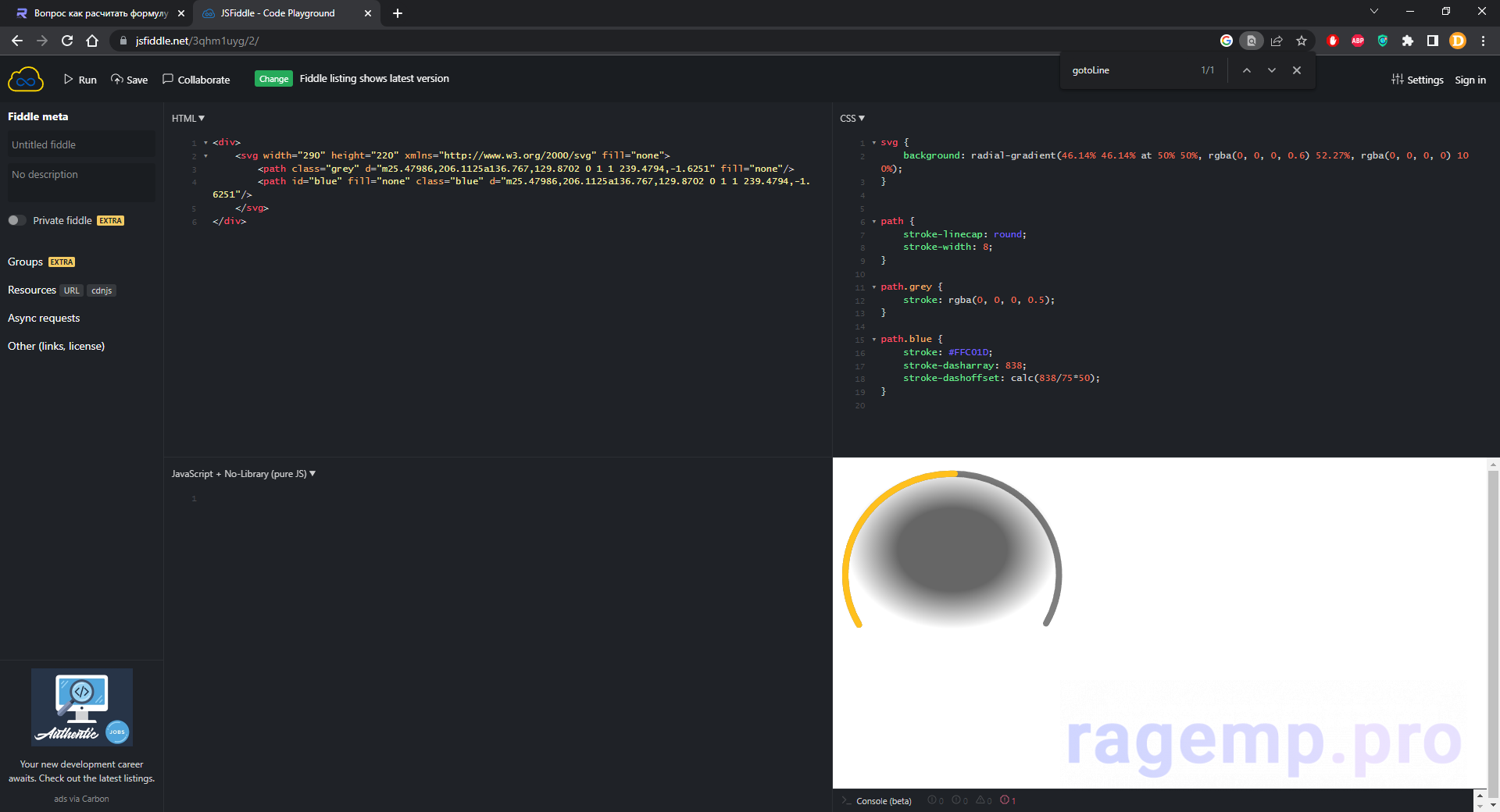Click the green Change badge
Image resolution: width=1500 pixels, height=812 pixels.
pyautogui.click(x=273, y=79)
